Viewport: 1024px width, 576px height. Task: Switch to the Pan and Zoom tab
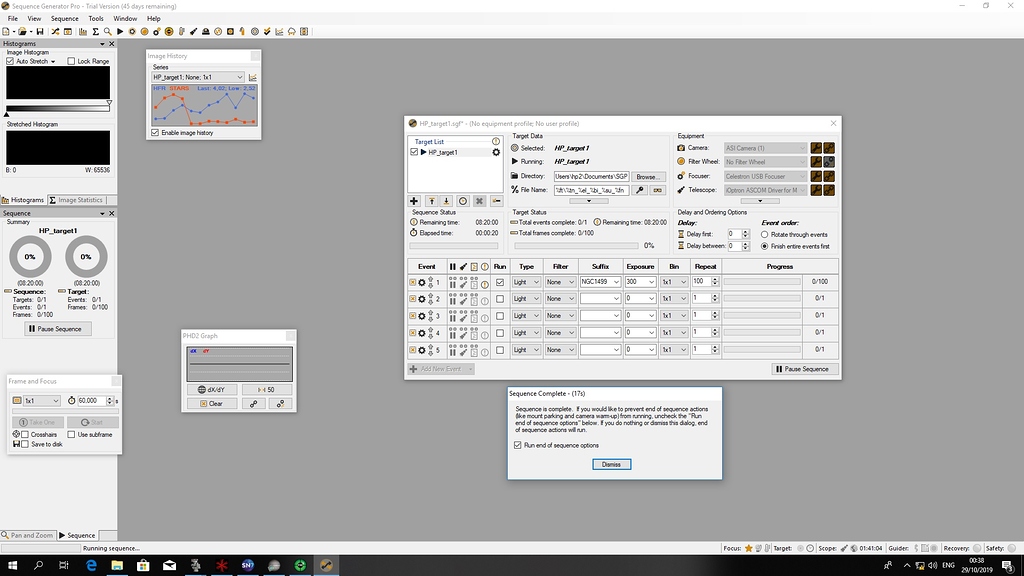point(27,536)
